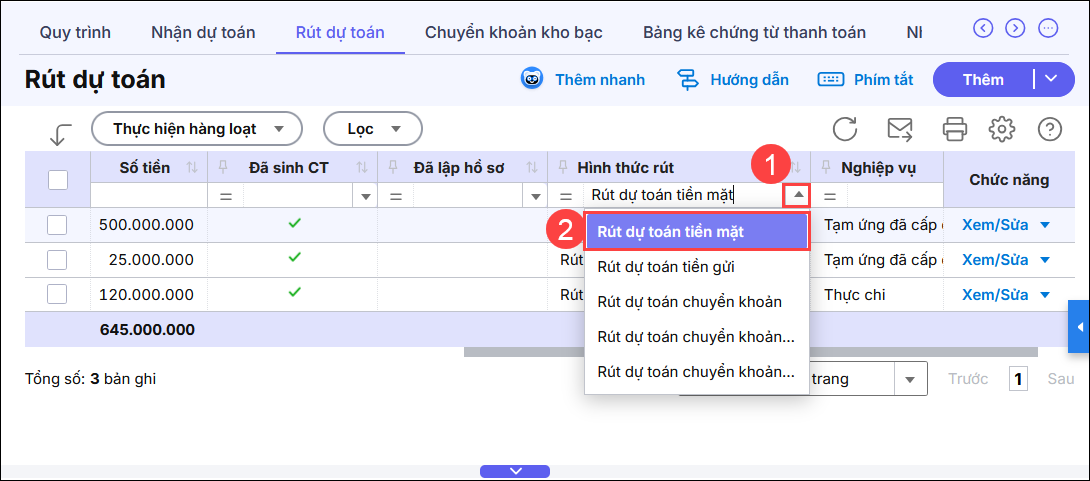
Task: Click Xem/Sửa in the first row
Action: click(x=995, y=225)
